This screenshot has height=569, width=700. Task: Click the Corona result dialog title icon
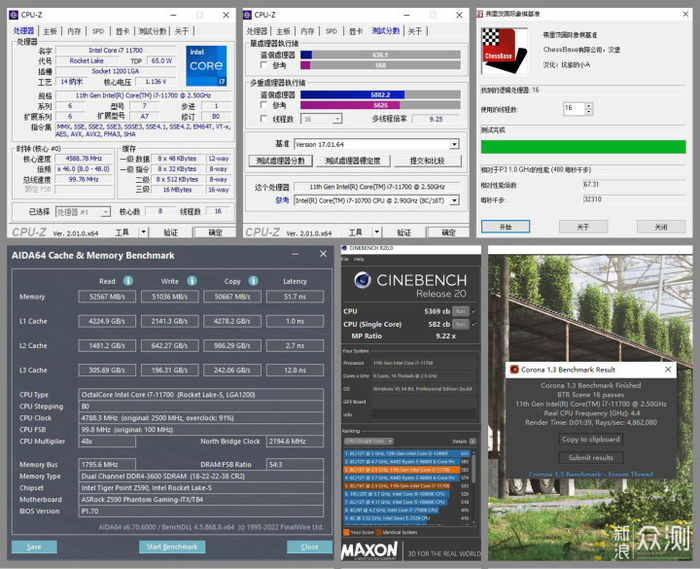tap(514, 369)
